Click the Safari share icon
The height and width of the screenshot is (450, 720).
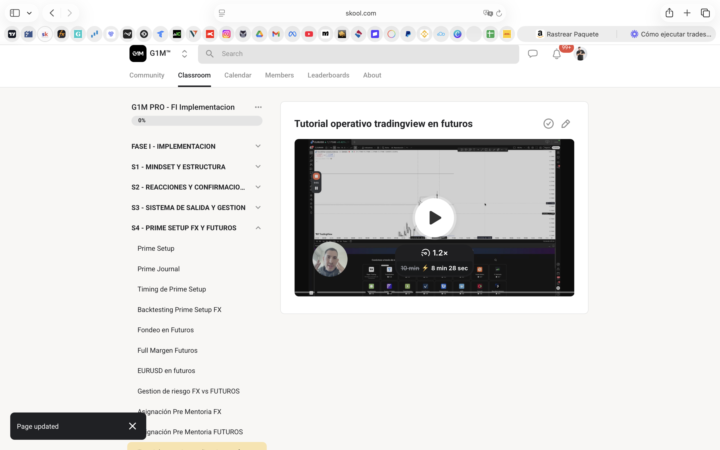pyautogui.click(x=669, y=13)
